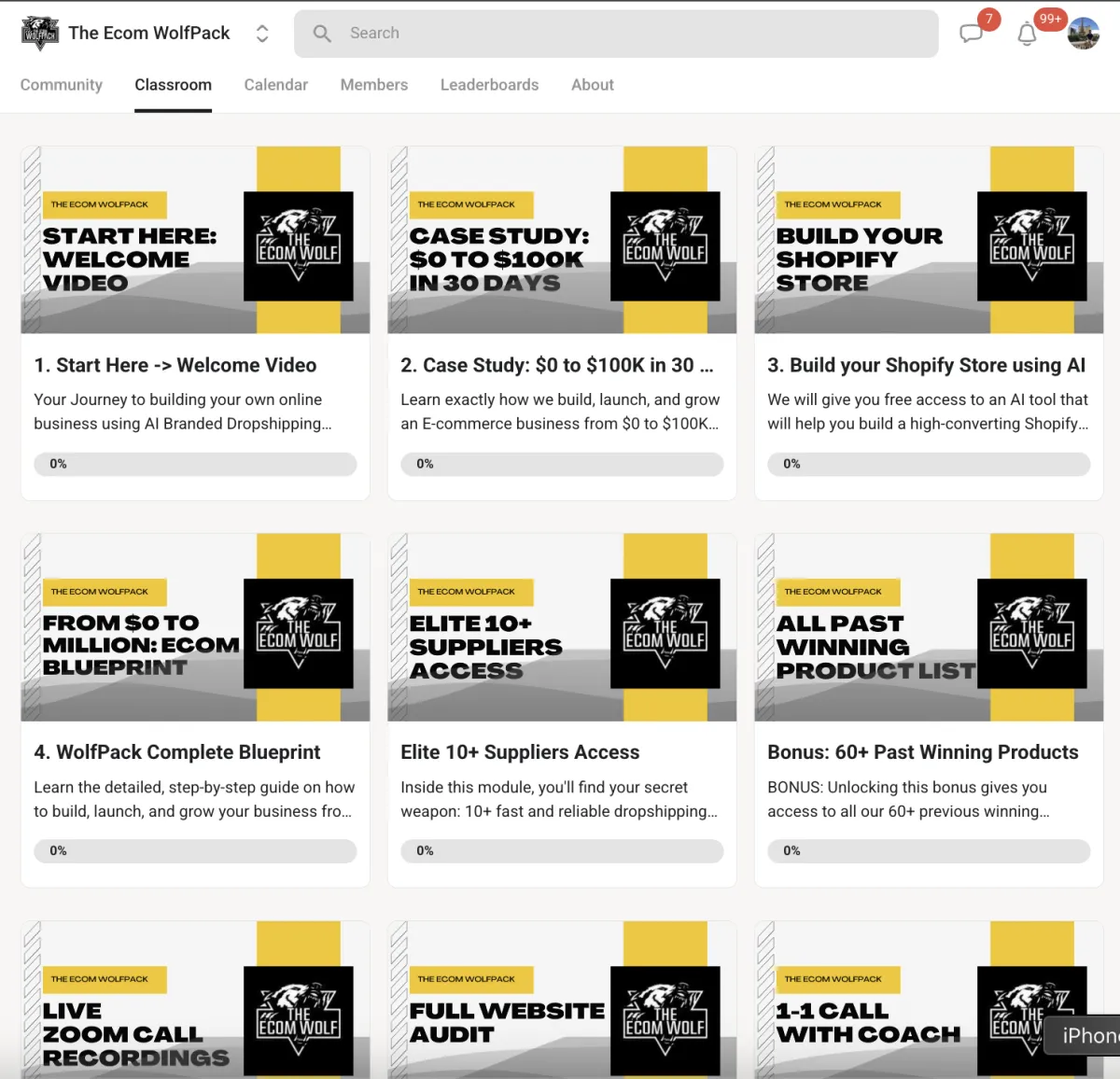The height and width of the screenshot is (1079, 1120).
Task: Click The Ecom WolfPack group name
Action: click(x=149, y=34)
